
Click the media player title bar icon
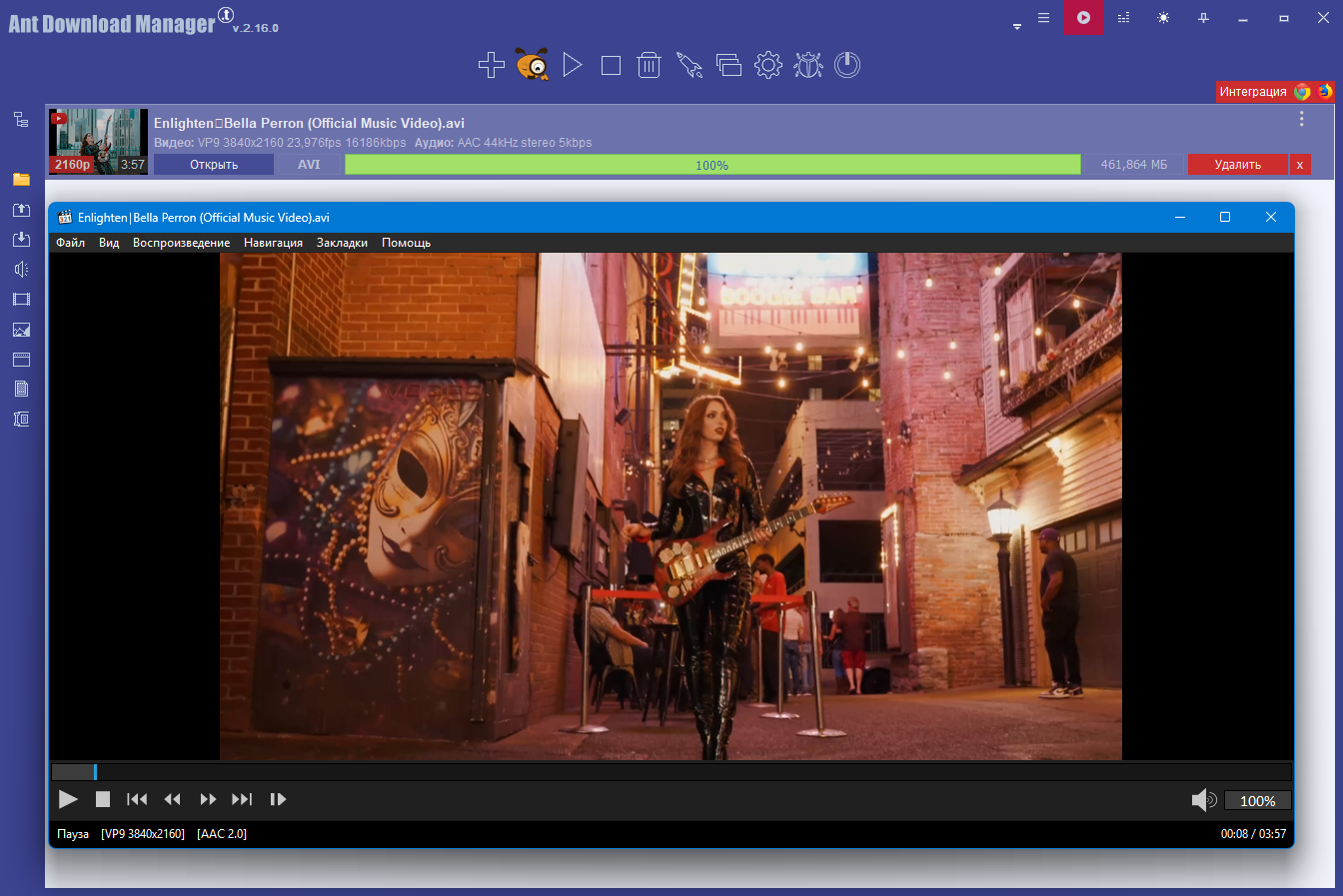pyautogui.click(x=65, y=217)
